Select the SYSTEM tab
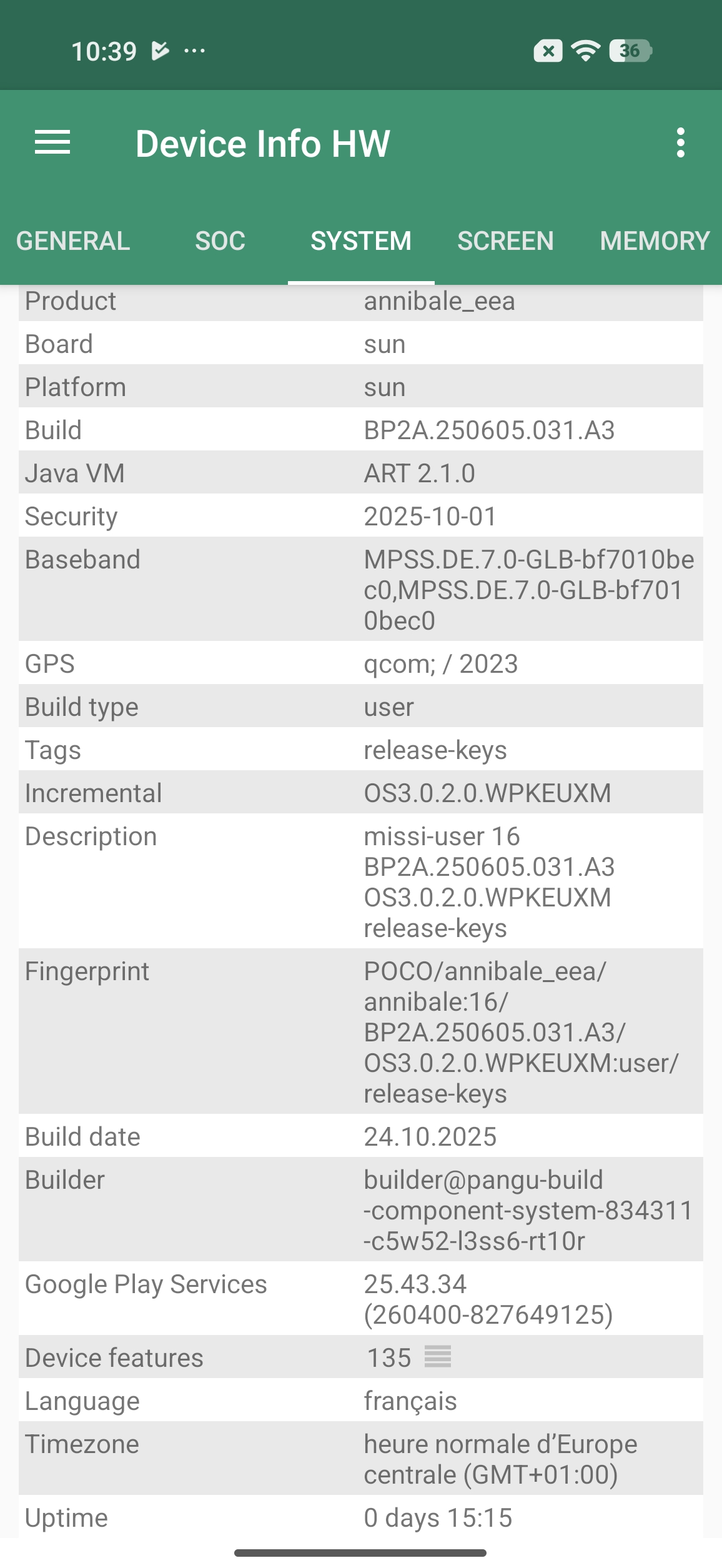Screen dimensions: 722x1568 pyautogui.click(x=361, y=241)
